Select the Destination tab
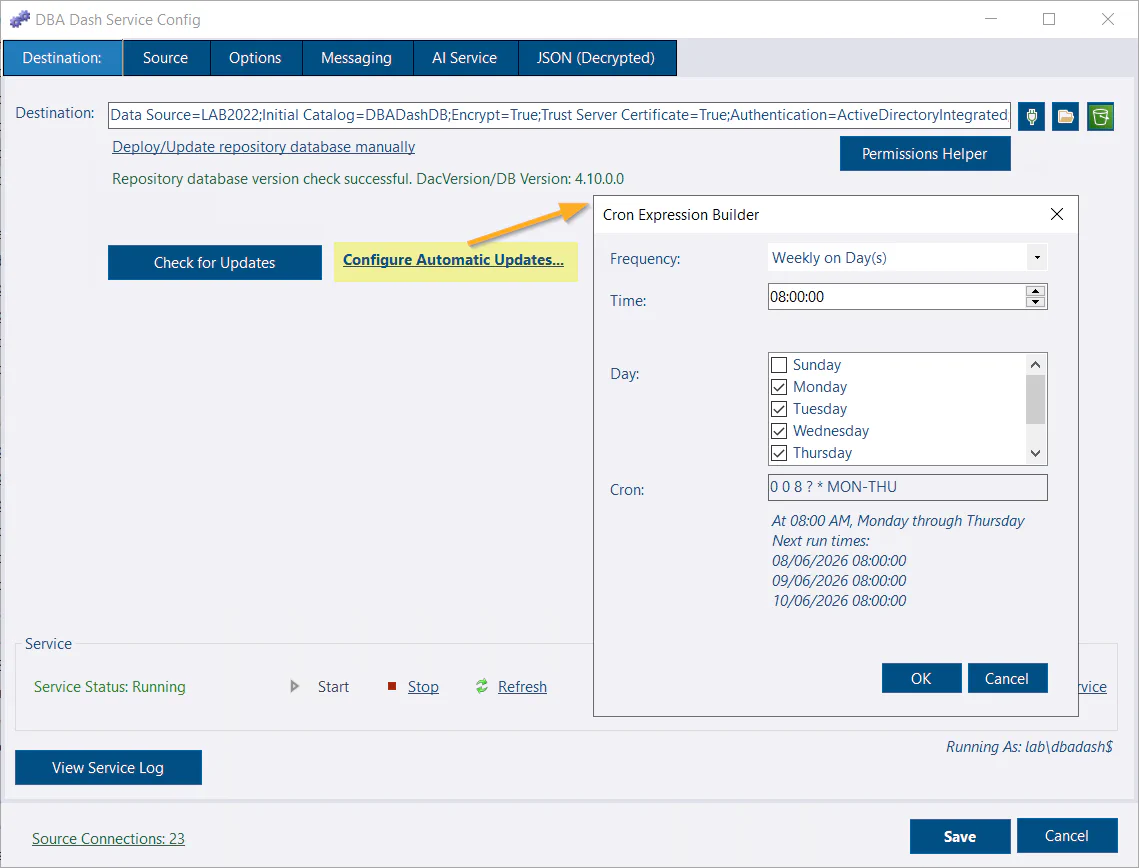1139x868 pixels. click(62, 58)
